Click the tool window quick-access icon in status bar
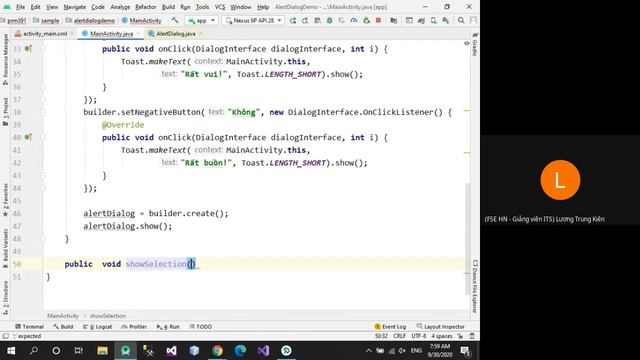Screen dimensions: 640x360 point(5,336)
